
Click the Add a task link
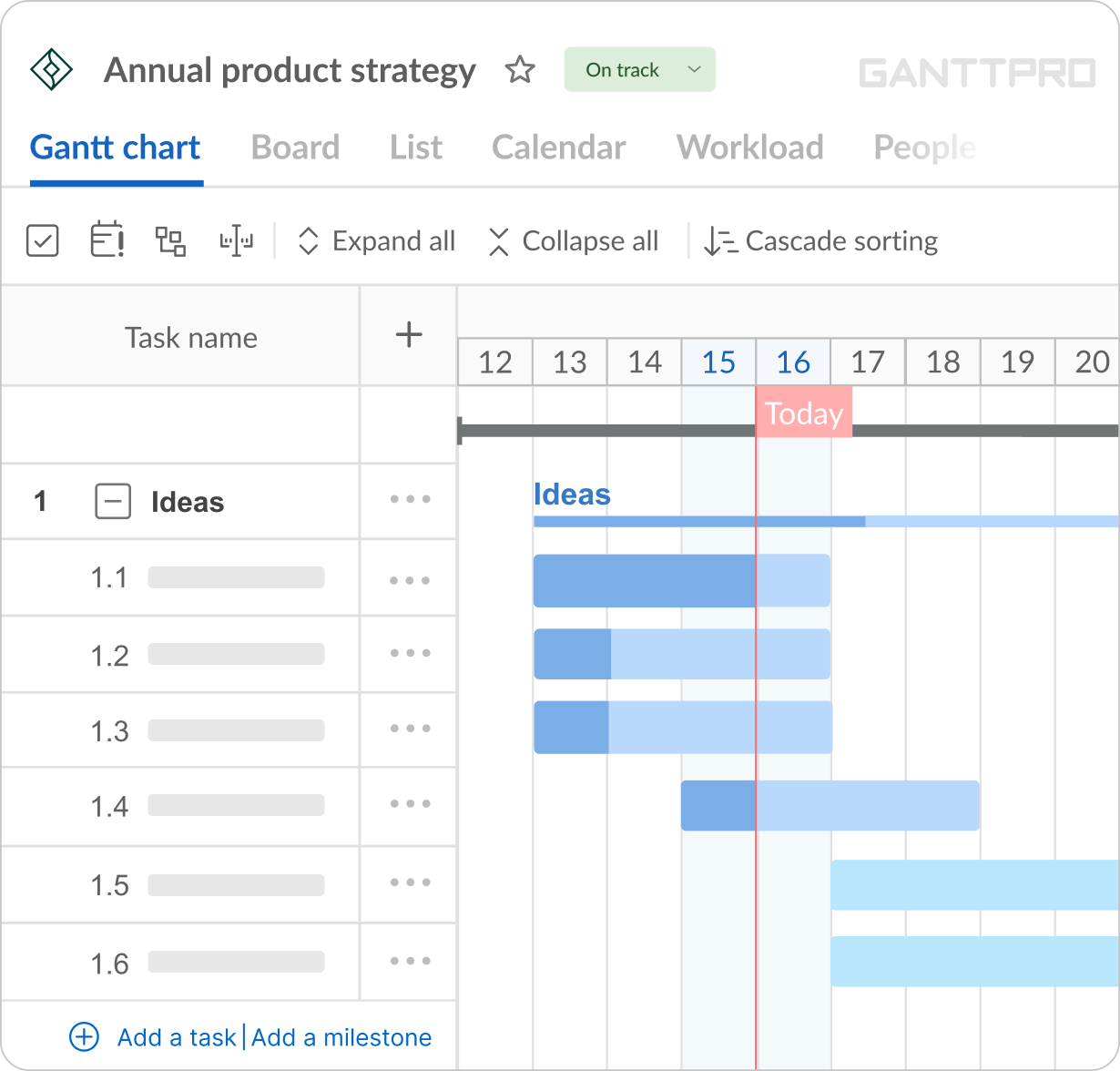(x=177, y=1037)
